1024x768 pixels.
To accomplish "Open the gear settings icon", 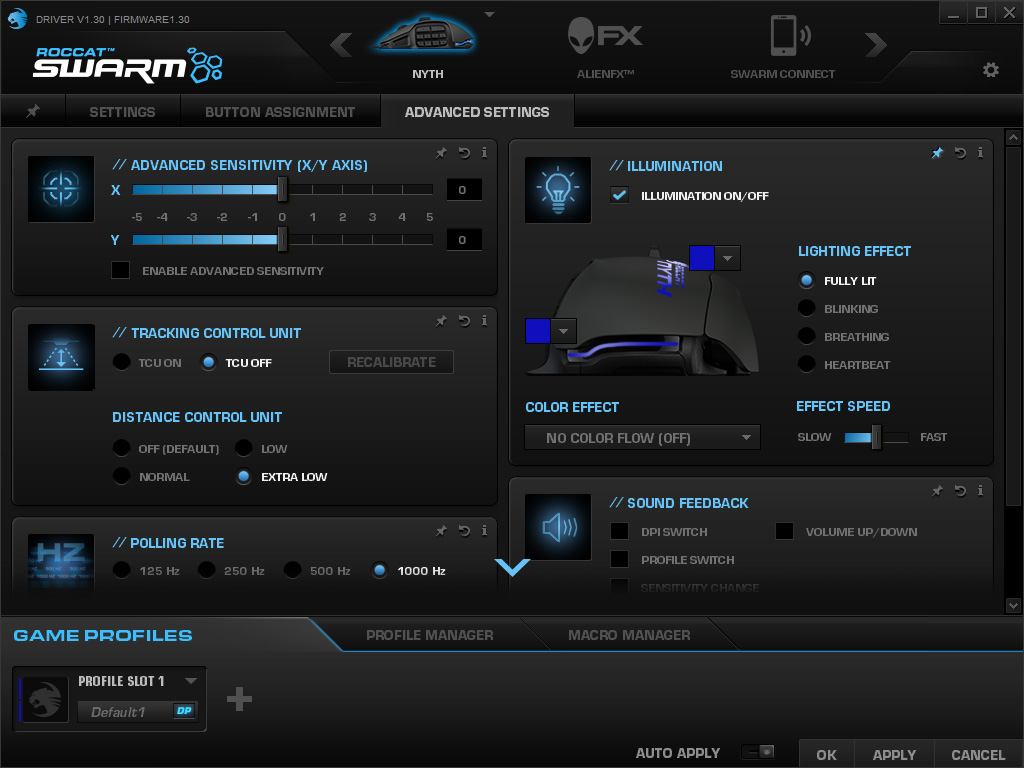I will click(x=991, y=70).
